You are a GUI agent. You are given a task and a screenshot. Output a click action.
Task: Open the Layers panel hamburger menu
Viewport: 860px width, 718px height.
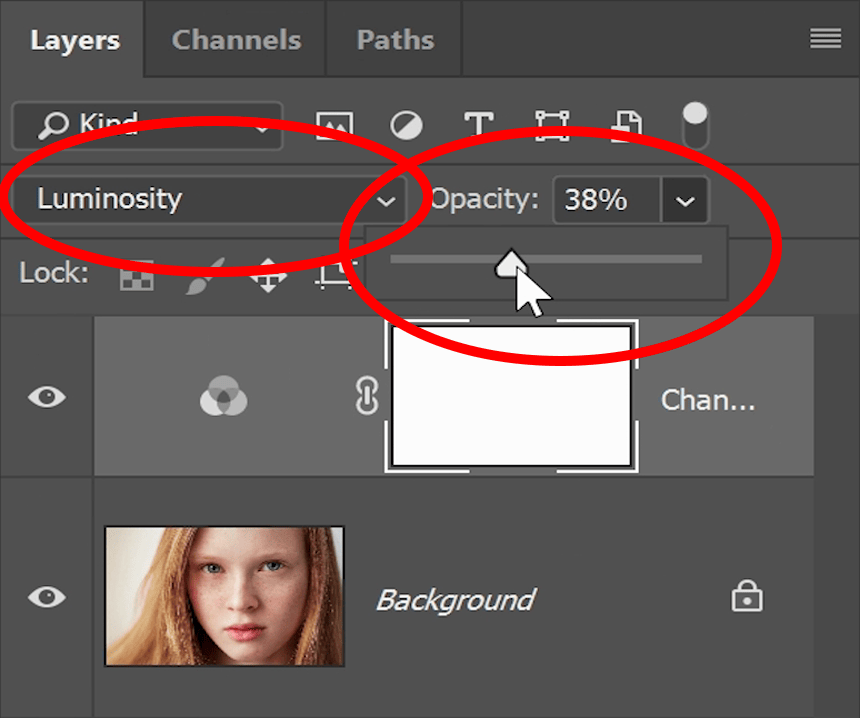coord(825,39)
